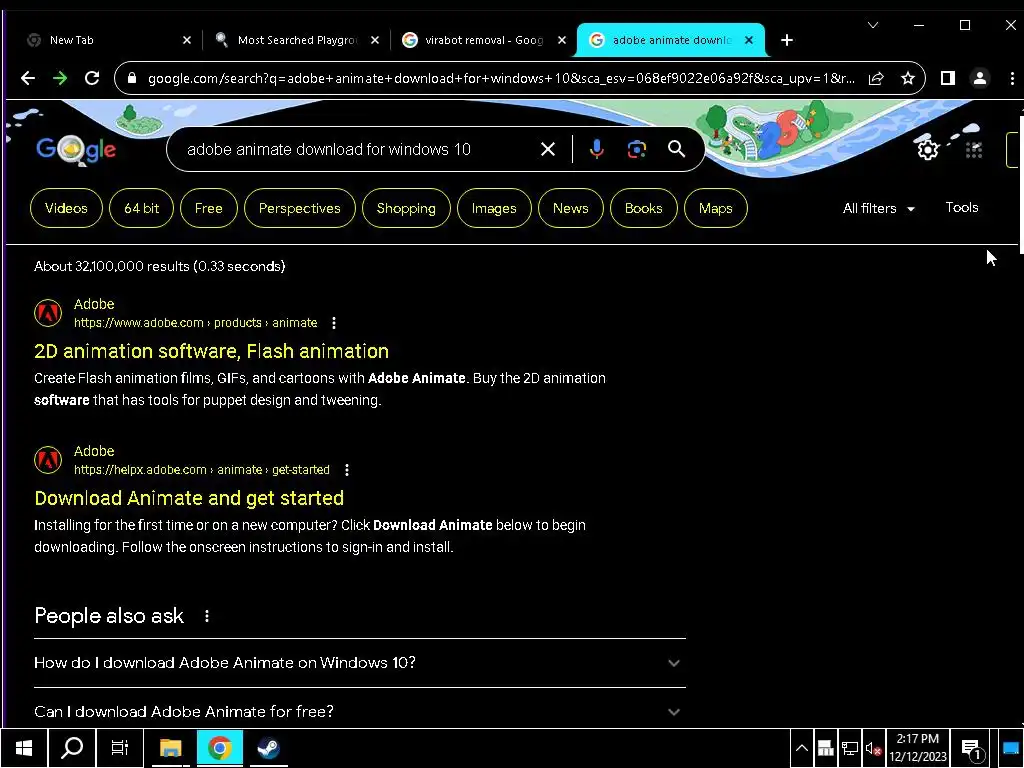Open Task View on the taskbar

click(x=120, y=748)
